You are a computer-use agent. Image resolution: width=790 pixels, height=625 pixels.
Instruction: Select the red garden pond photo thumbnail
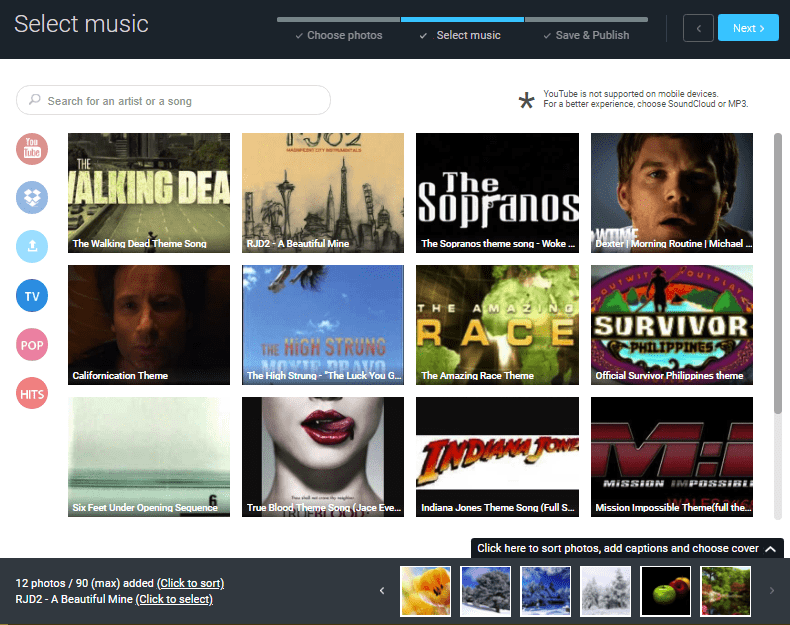[725, 591]
